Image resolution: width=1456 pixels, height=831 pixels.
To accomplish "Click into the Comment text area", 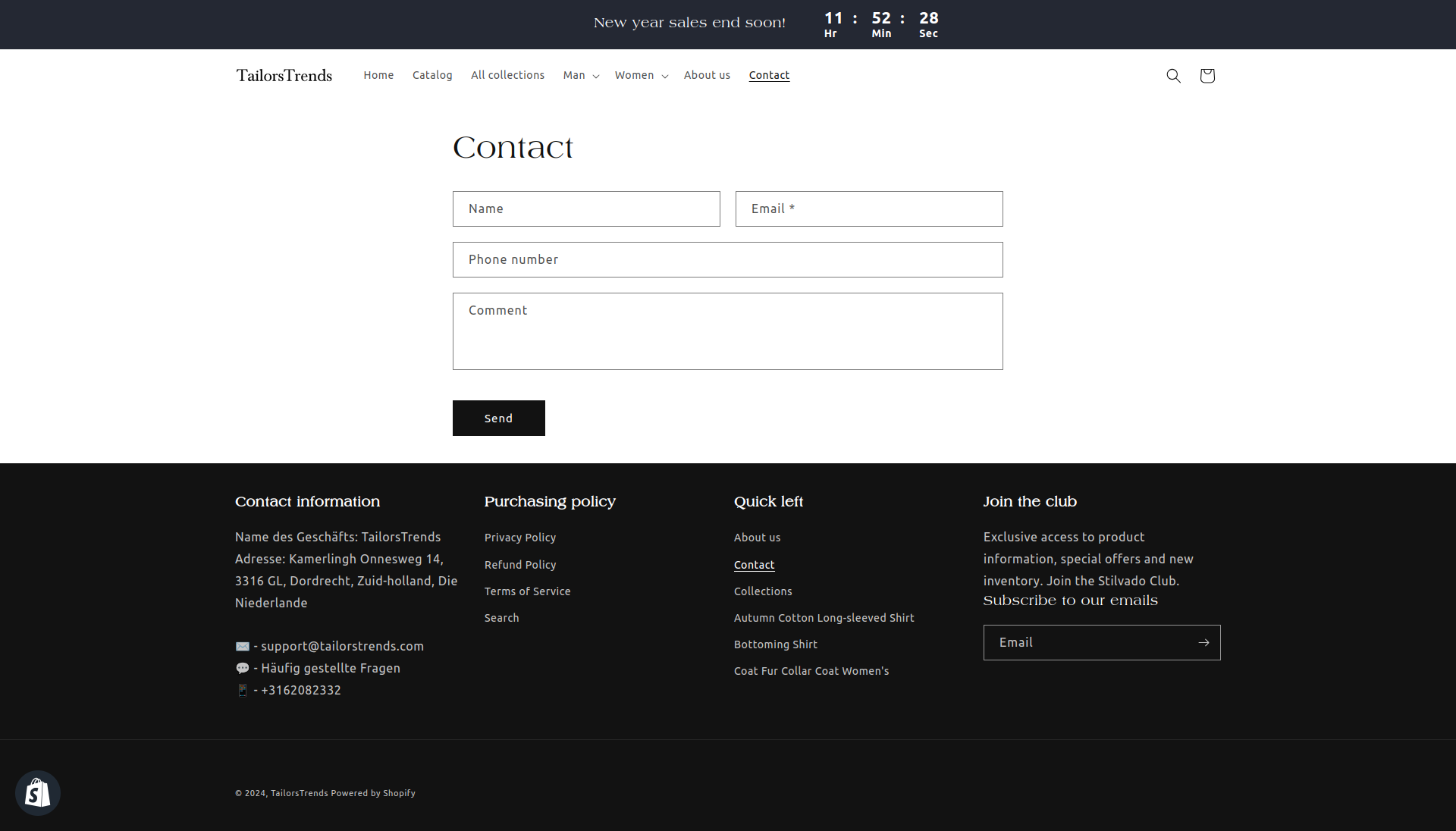I will 727,331.
